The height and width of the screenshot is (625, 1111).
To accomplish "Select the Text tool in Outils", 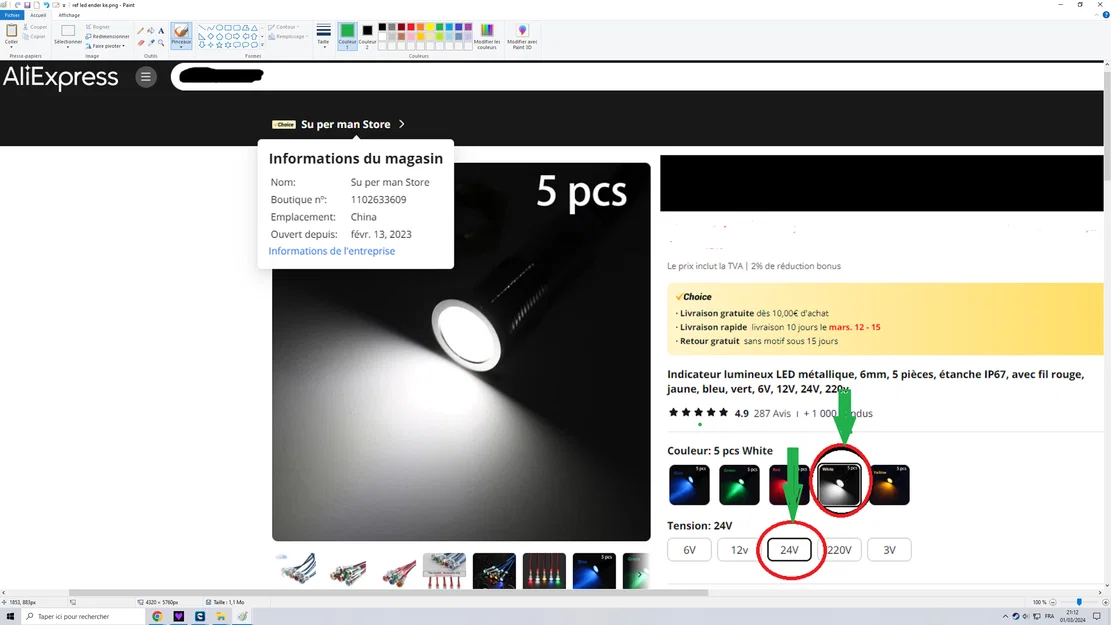I will click(161, 31).
